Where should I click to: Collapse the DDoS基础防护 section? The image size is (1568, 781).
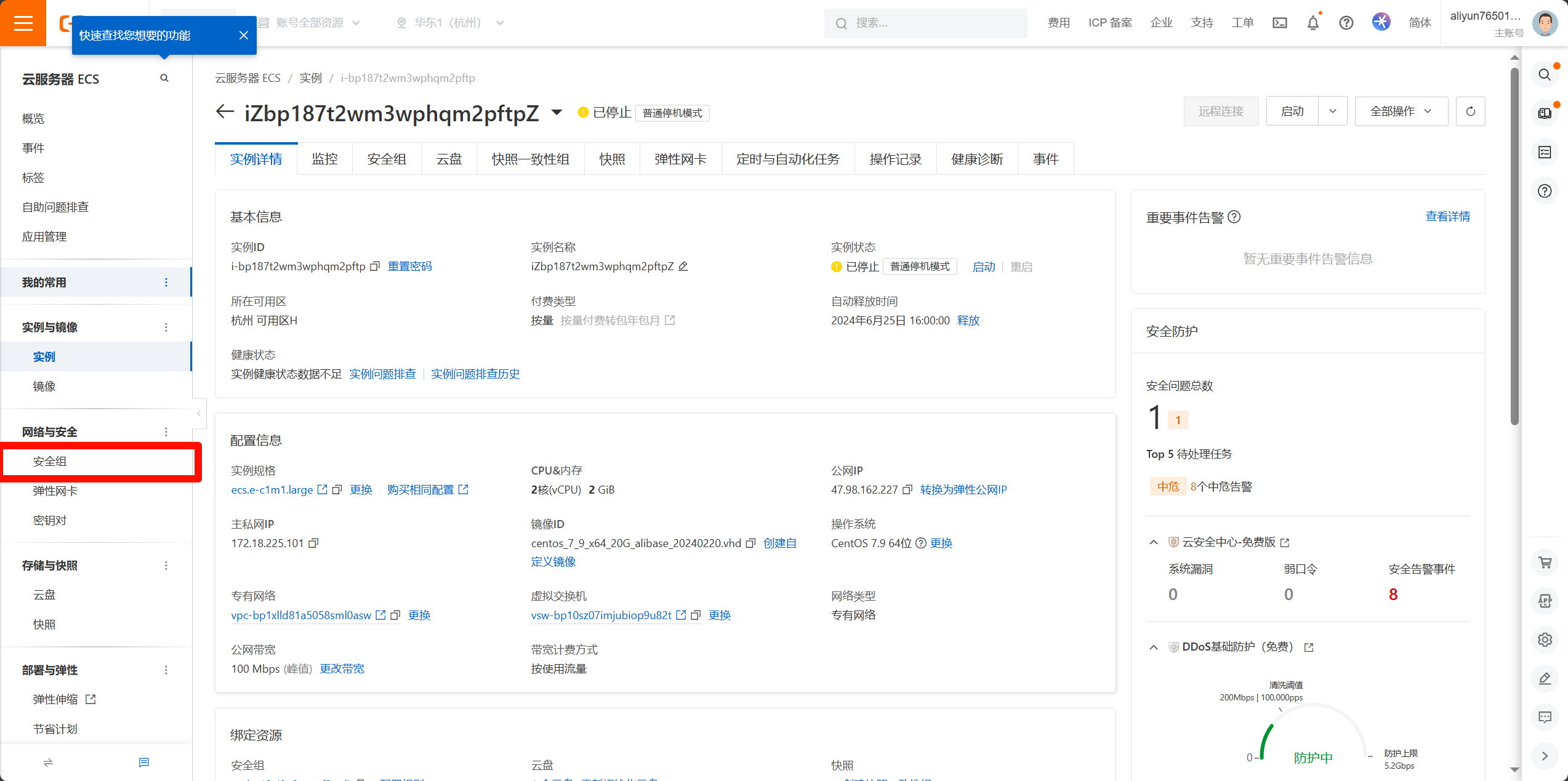click(x=1154, y=647)
